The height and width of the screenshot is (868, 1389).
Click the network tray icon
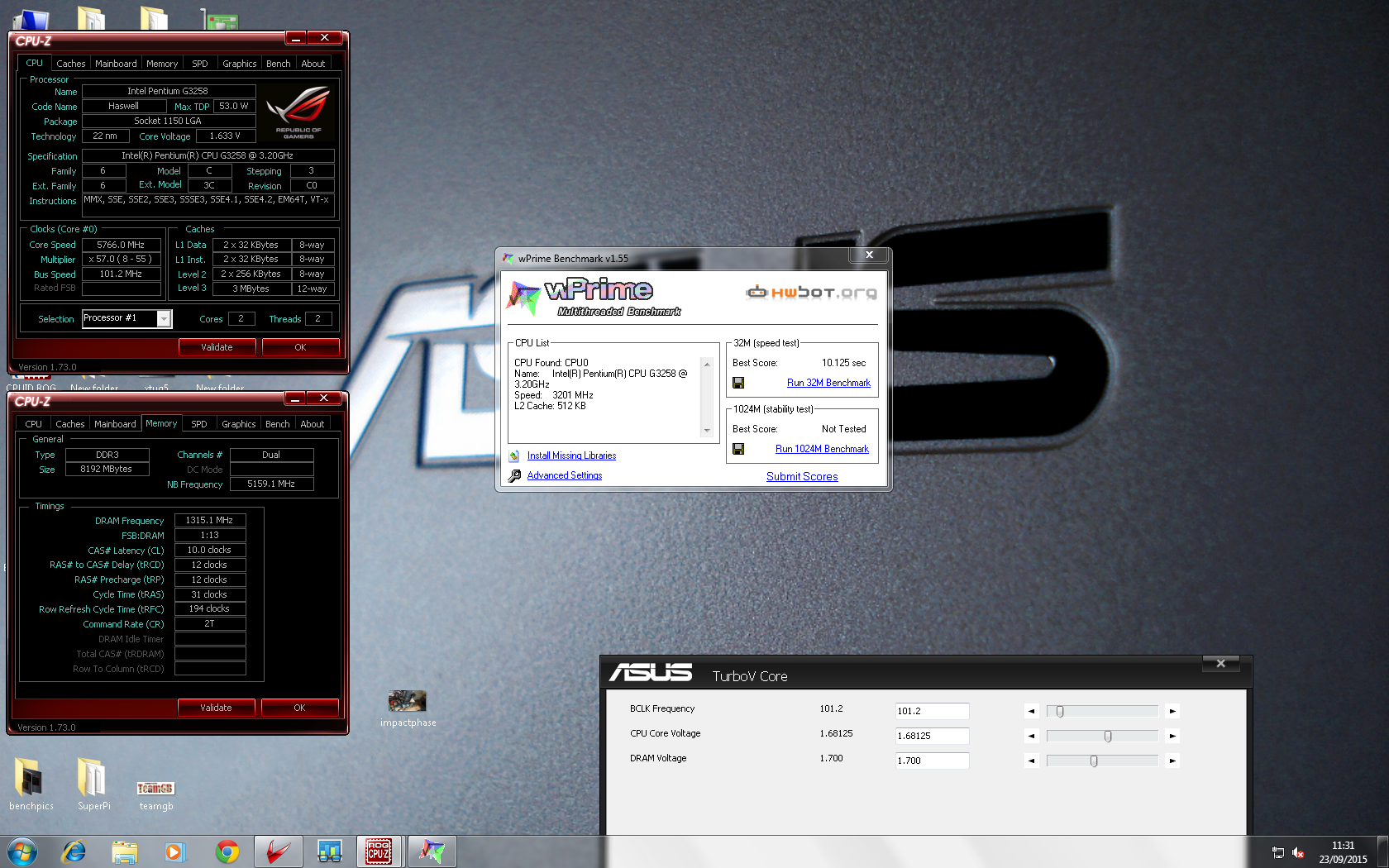[x=1277, y=852]
